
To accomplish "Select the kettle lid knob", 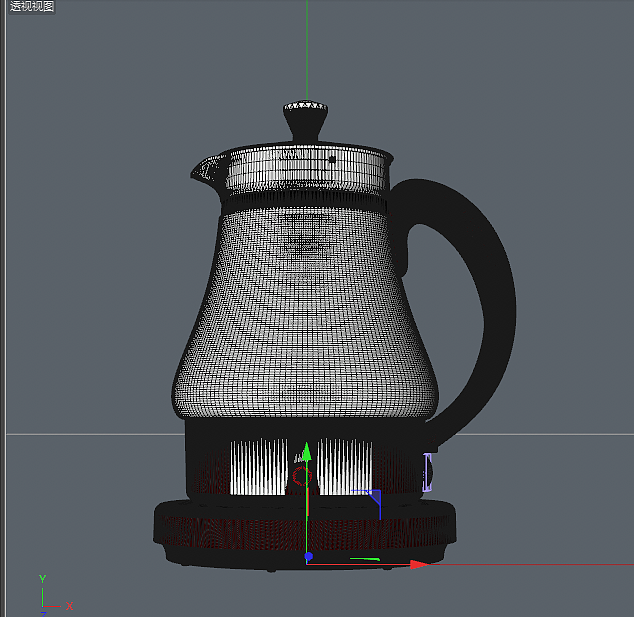I will click(x=306, y=120).
